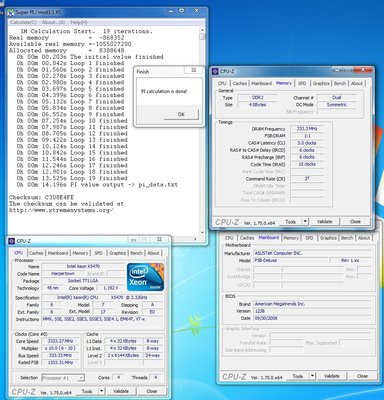The width and height of the screenshot is (384, 400).
Task: Expand Tools dropdown arrow in Memory window
Action: [305, 221]
